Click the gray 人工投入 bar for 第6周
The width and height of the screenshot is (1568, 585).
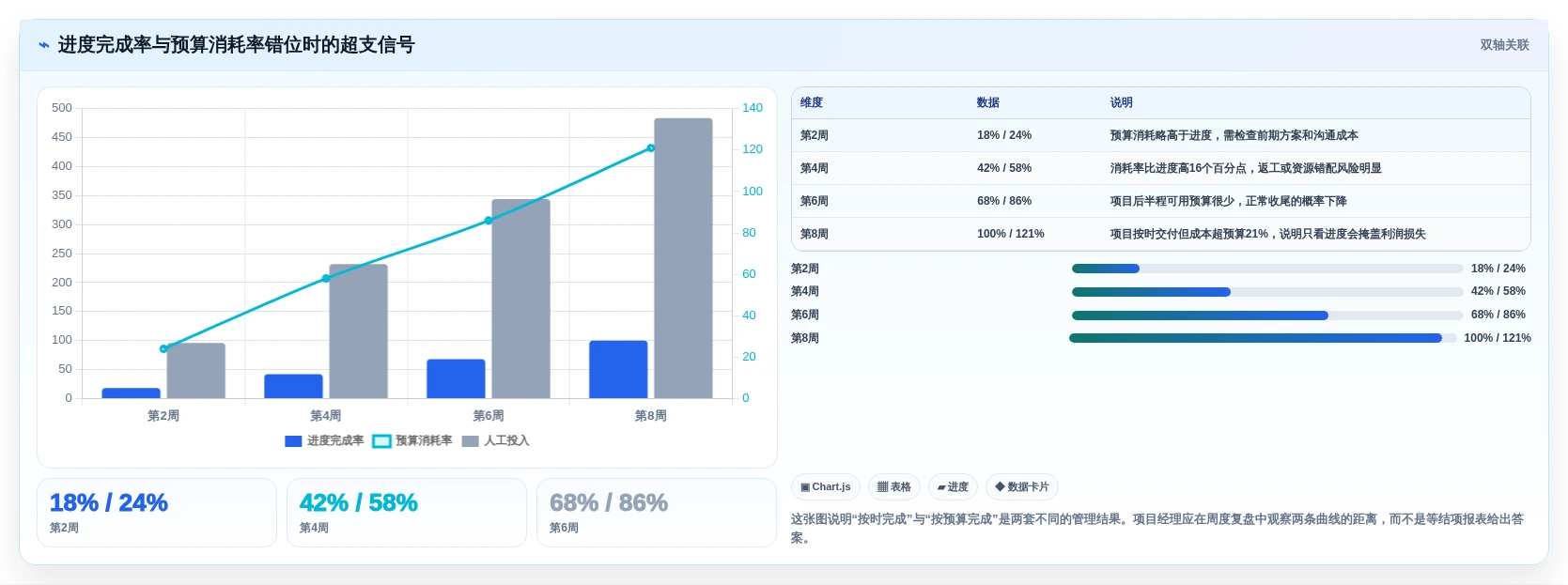coord(520,299)
